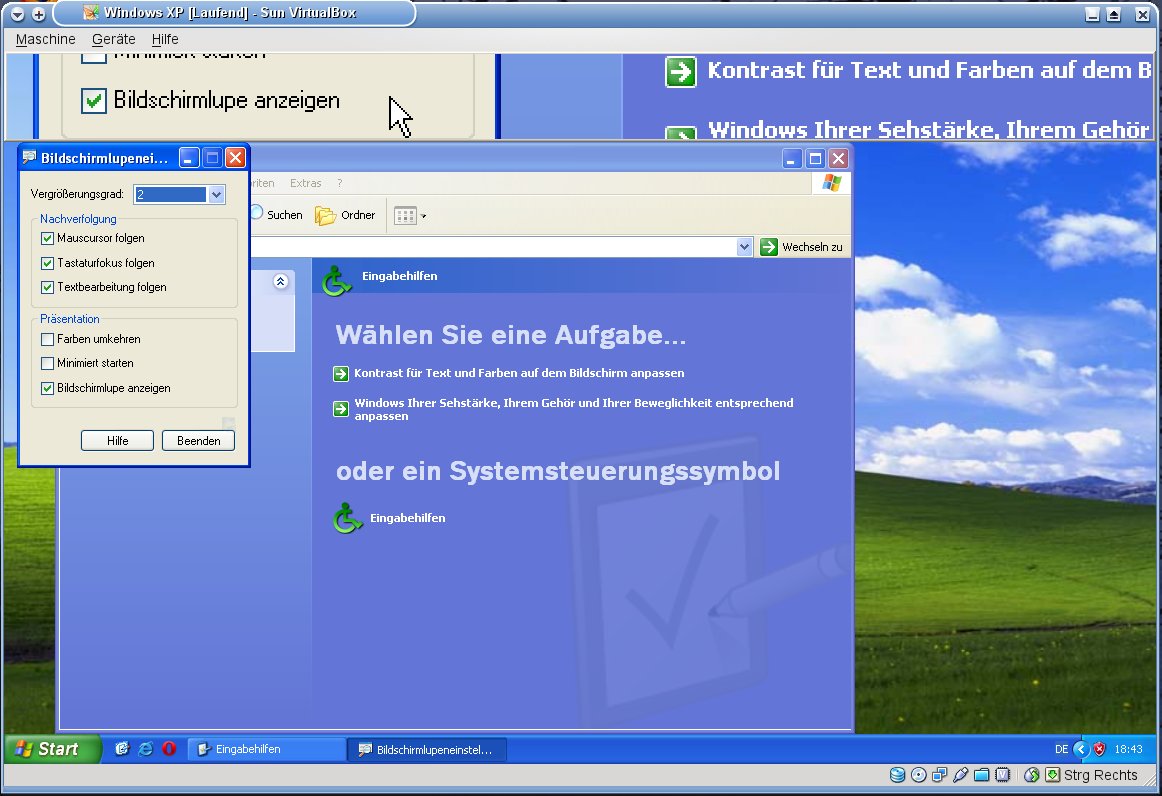Open the Extras menu in Eingabehilfen window
The height and width of the screenshot is (796, 1162).
click(x=305, y=183)
